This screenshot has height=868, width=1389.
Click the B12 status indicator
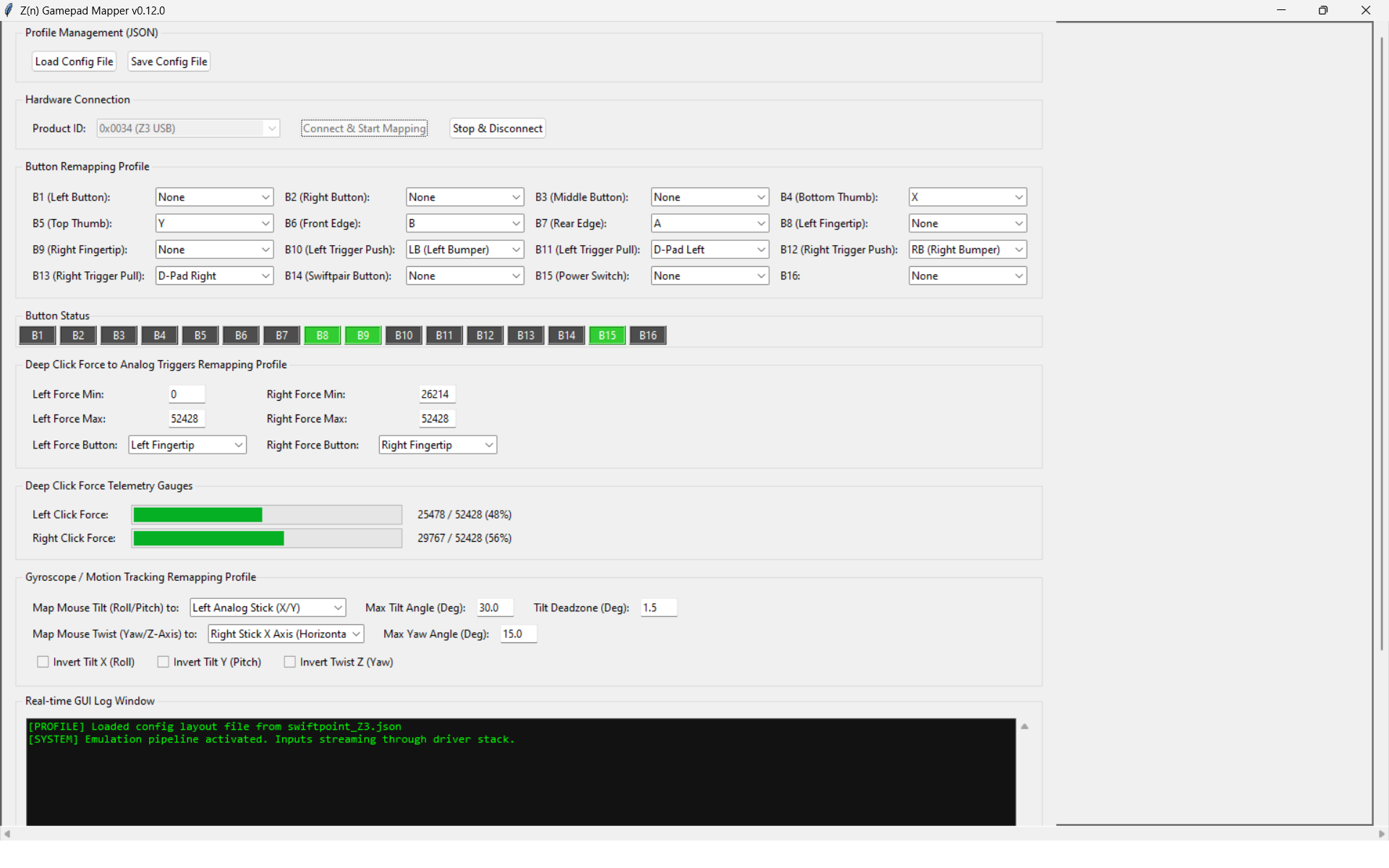(x=485, y=336)
